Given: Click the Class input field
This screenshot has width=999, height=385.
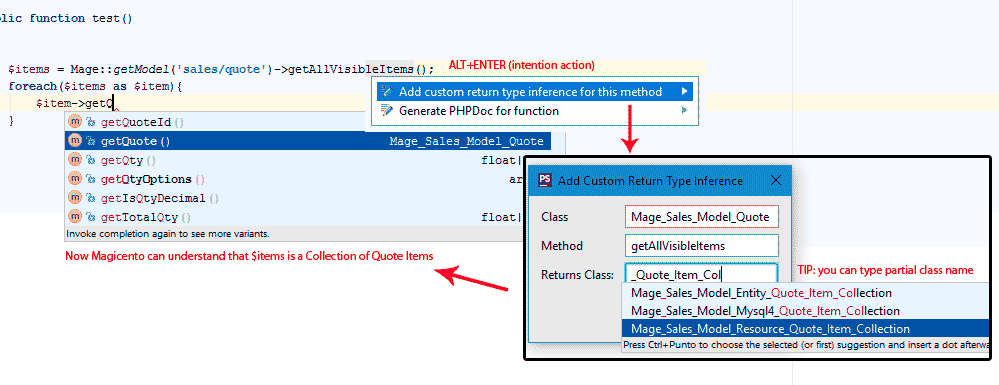Looking at the screenshot, I should click(701, 217).
